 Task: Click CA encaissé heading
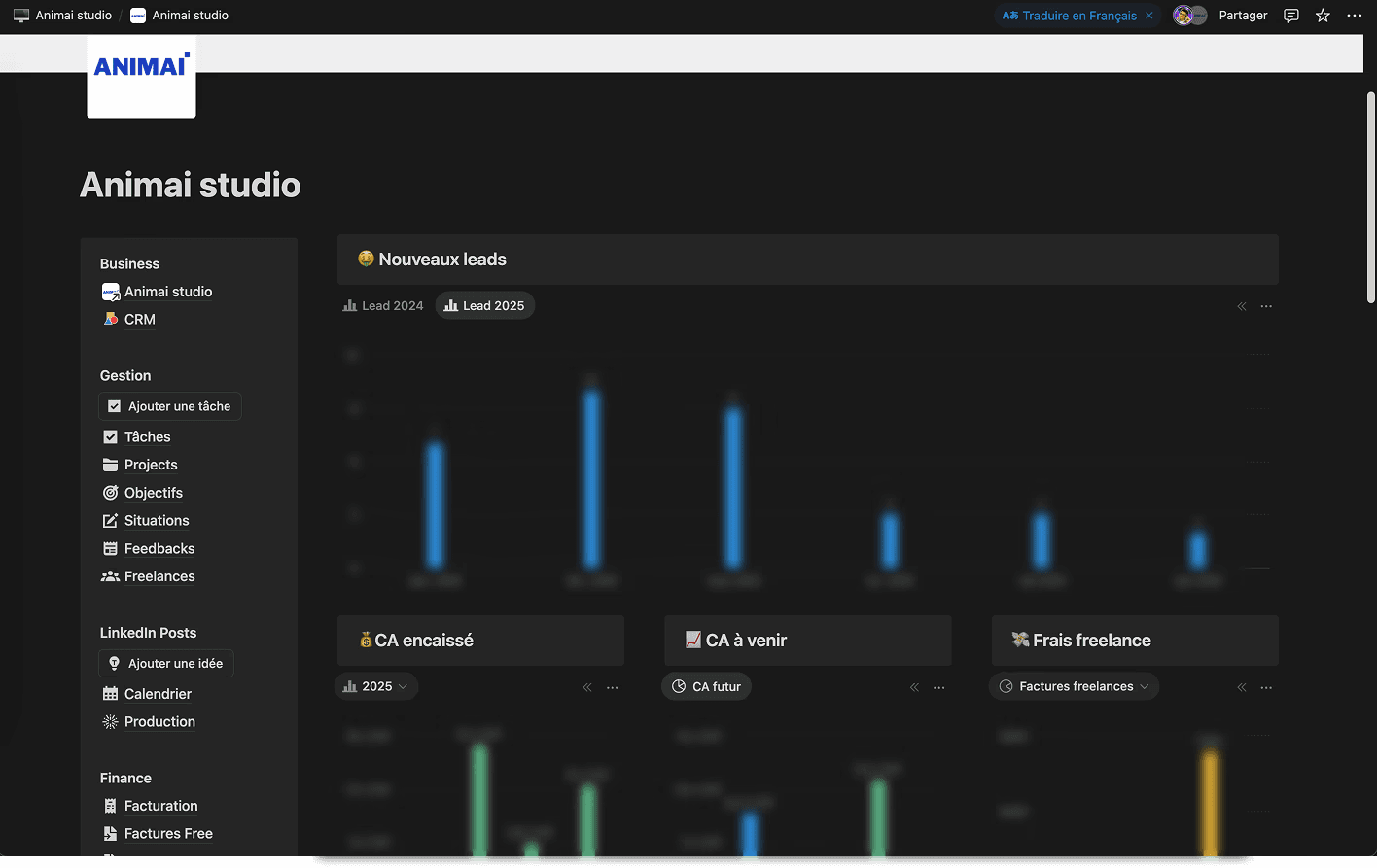(x=424, y=641)
